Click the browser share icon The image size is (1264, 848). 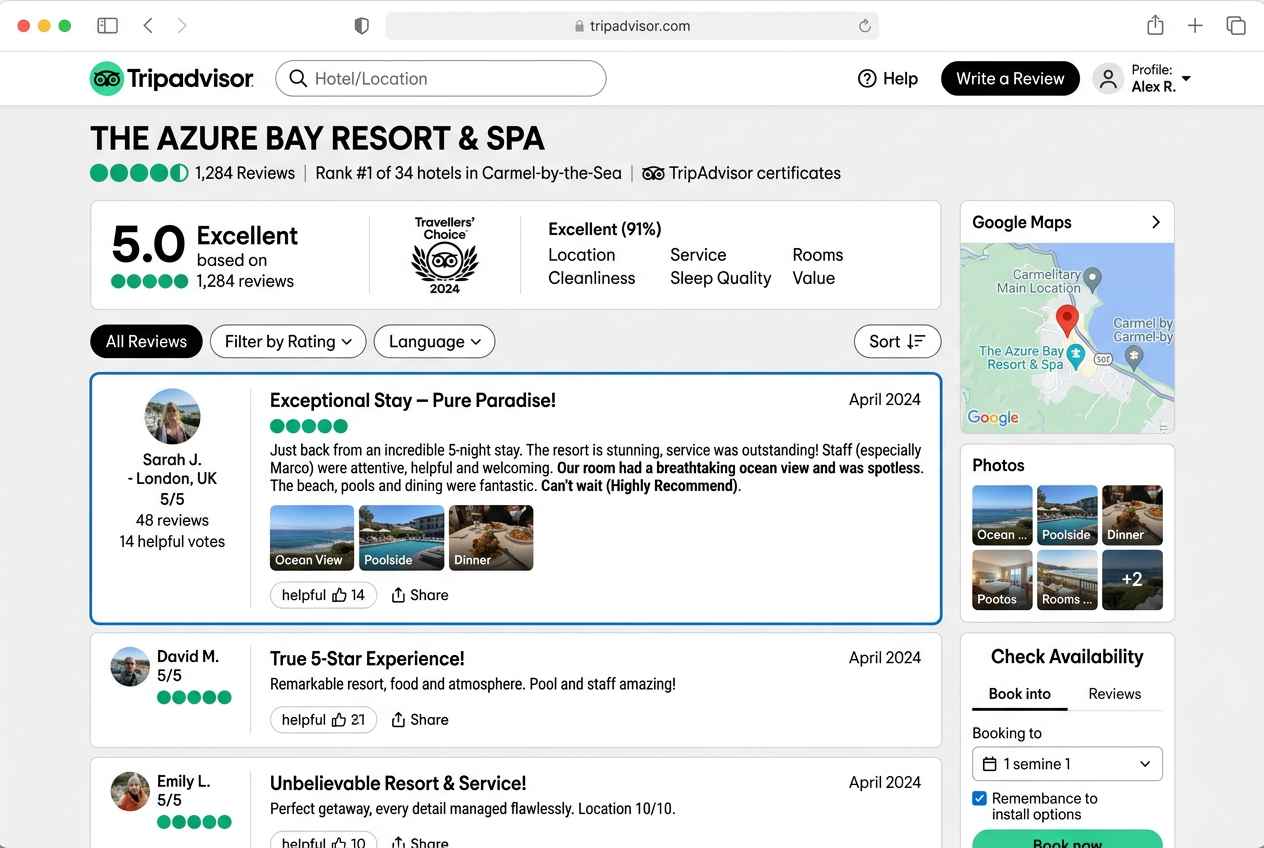pyautogui.click(x=1155, y=25)
